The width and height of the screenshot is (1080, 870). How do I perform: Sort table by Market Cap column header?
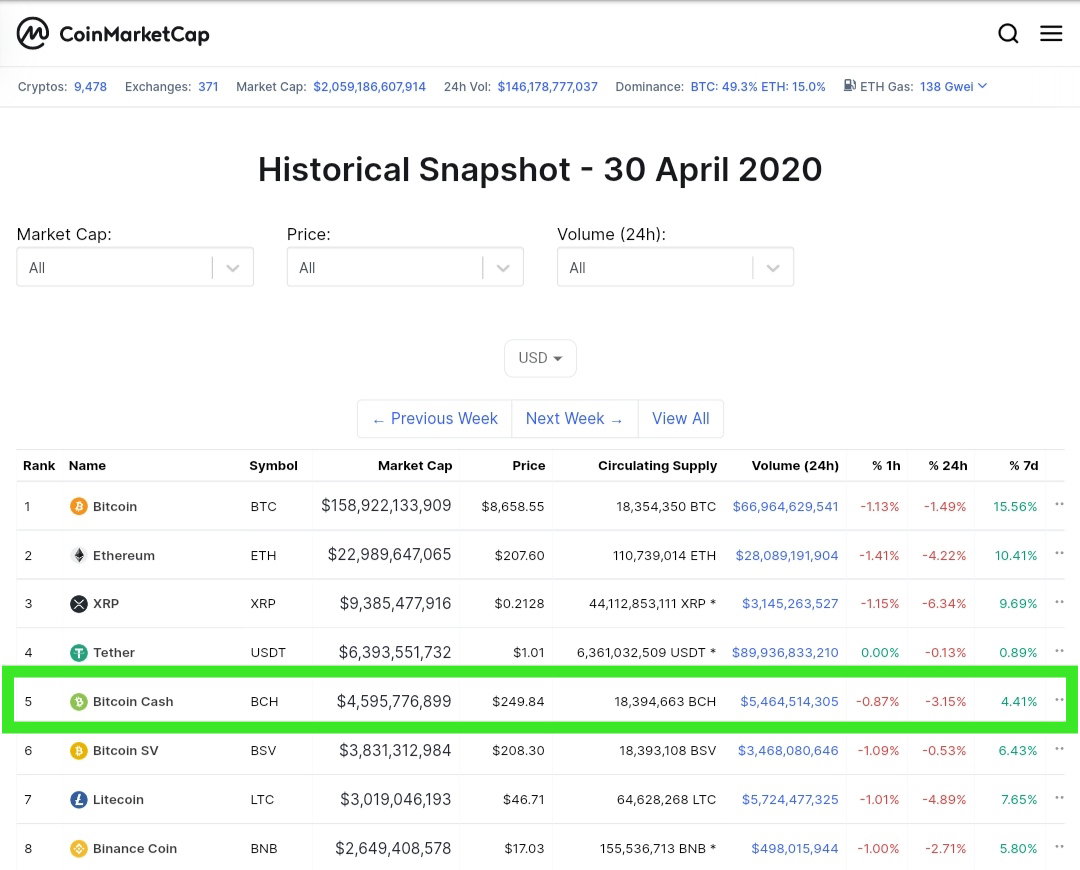click(415, 466)
